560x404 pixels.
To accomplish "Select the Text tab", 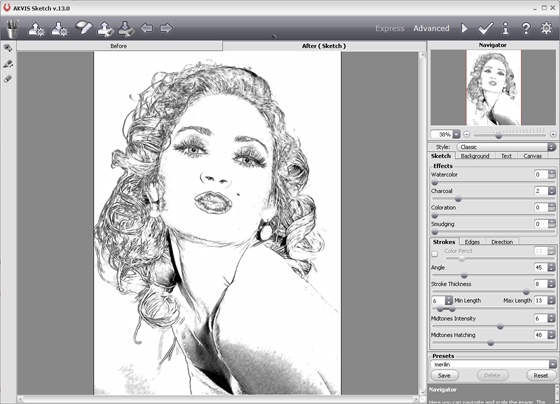I will (x=506, y=156).
